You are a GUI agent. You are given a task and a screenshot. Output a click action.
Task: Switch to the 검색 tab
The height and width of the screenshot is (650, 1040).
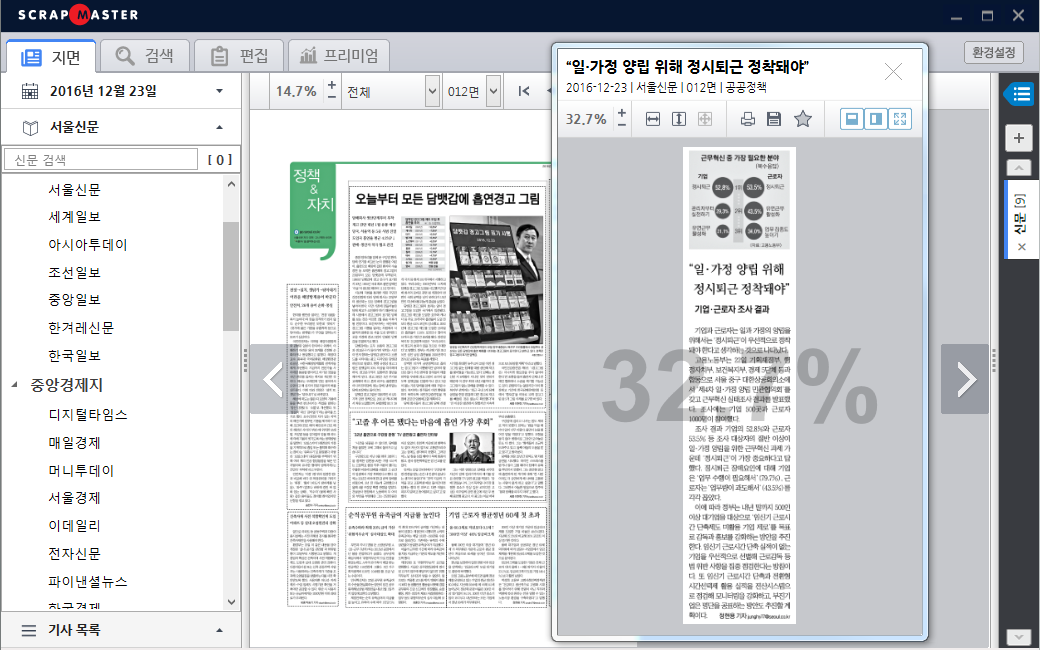(144, 55)
